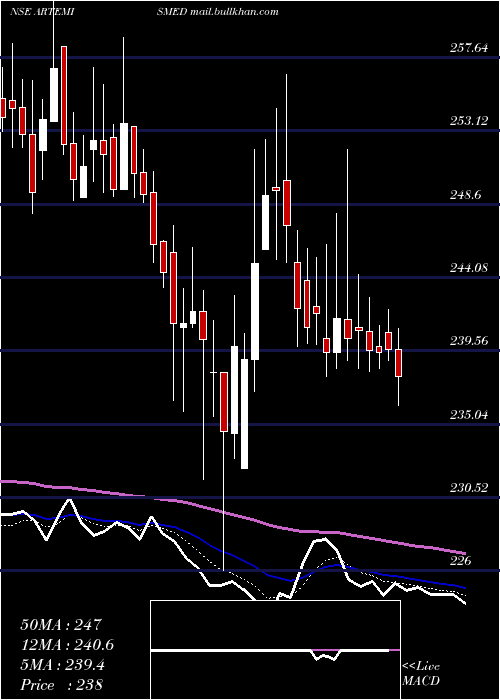Click the 12MA : 240.6 readout

tap(67, 645)
